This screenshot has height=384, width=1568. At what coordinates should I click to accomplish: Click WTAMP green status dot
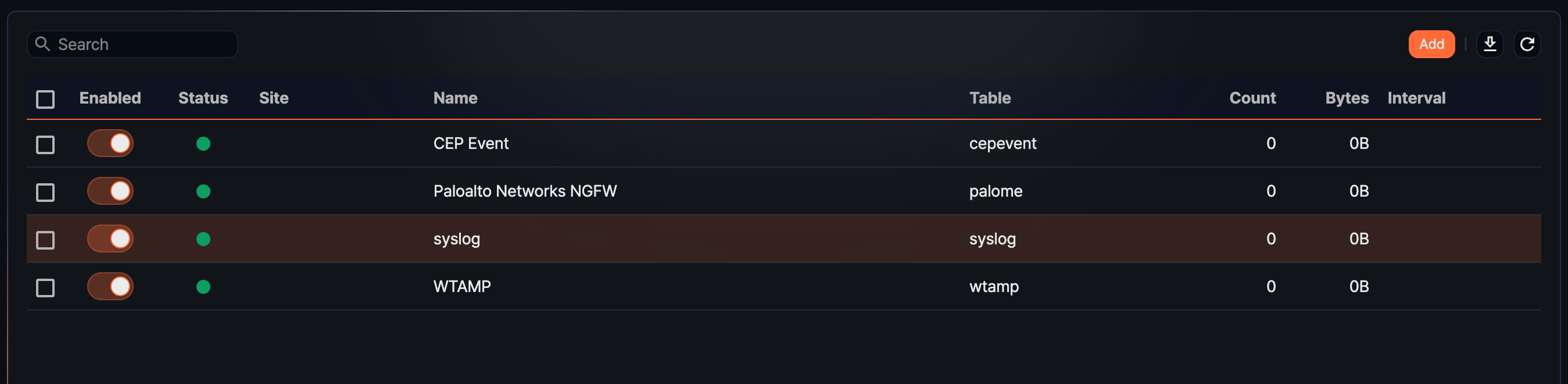coord(203,286)
